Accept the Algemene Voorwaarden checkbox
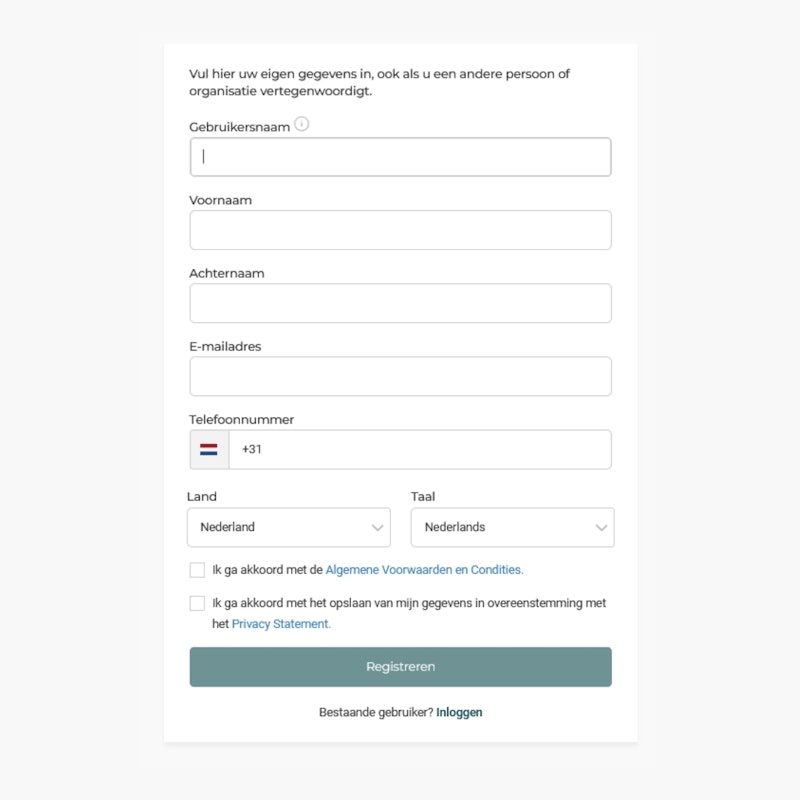Viewport: 800px width, 800px height. 197,570
